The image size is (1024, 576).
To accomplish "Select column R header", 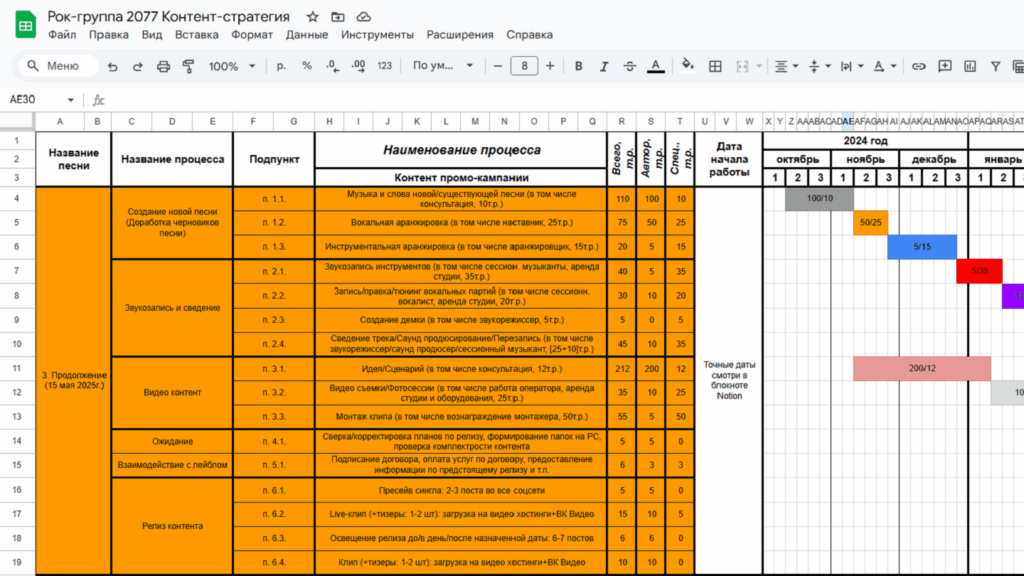I will coord(621,121).
